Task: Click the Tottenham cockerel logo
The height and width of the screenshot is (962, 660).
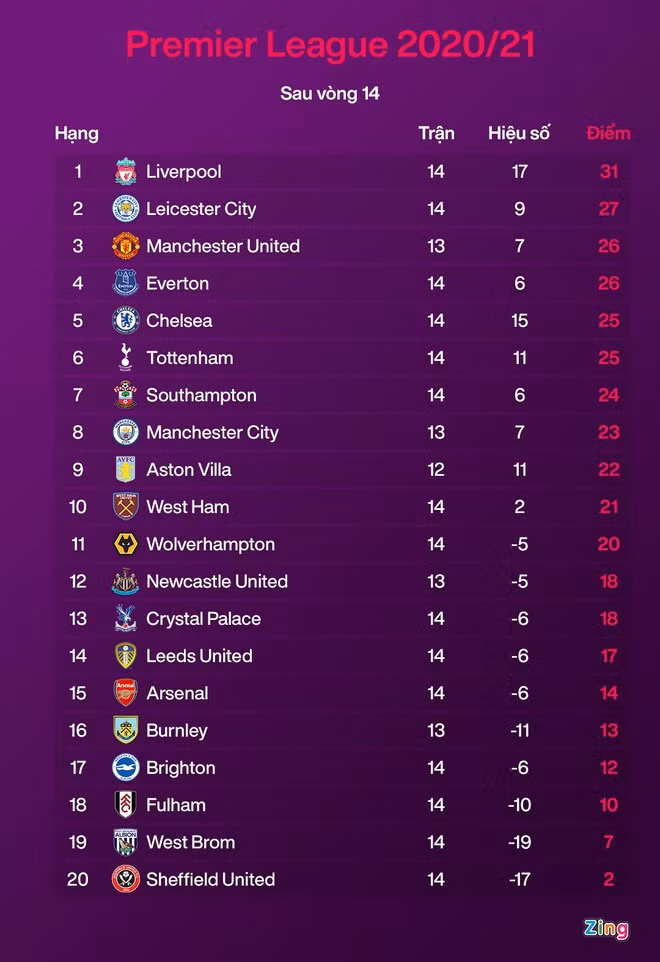Action: coord(125,358)
